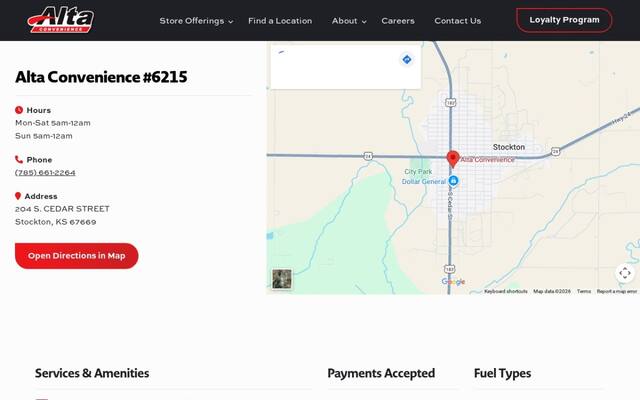Click the Dollar General shopping marker
Viewport: 640px width, 400px height.
click(x=453, y=180)
